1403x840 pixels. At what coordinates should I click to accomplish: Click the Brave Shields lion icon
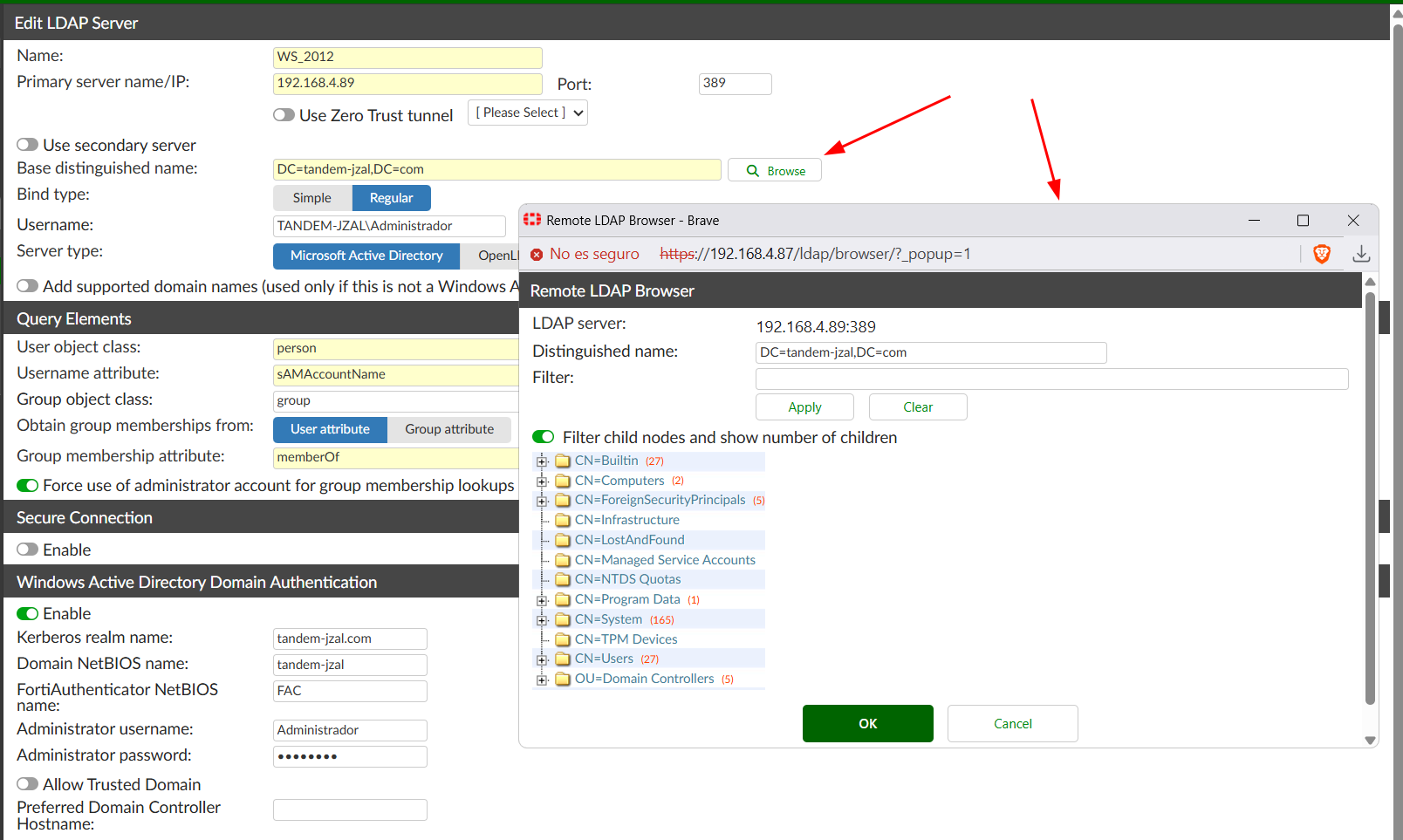(1321, 254)
